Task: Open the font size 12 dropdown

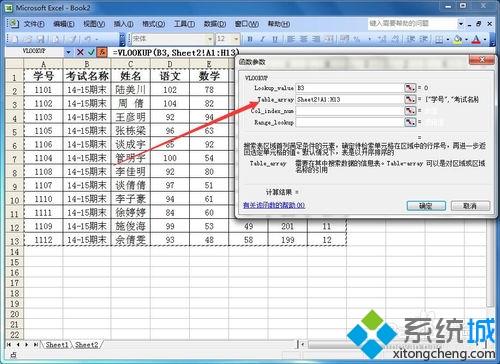Action: point(236,39)
